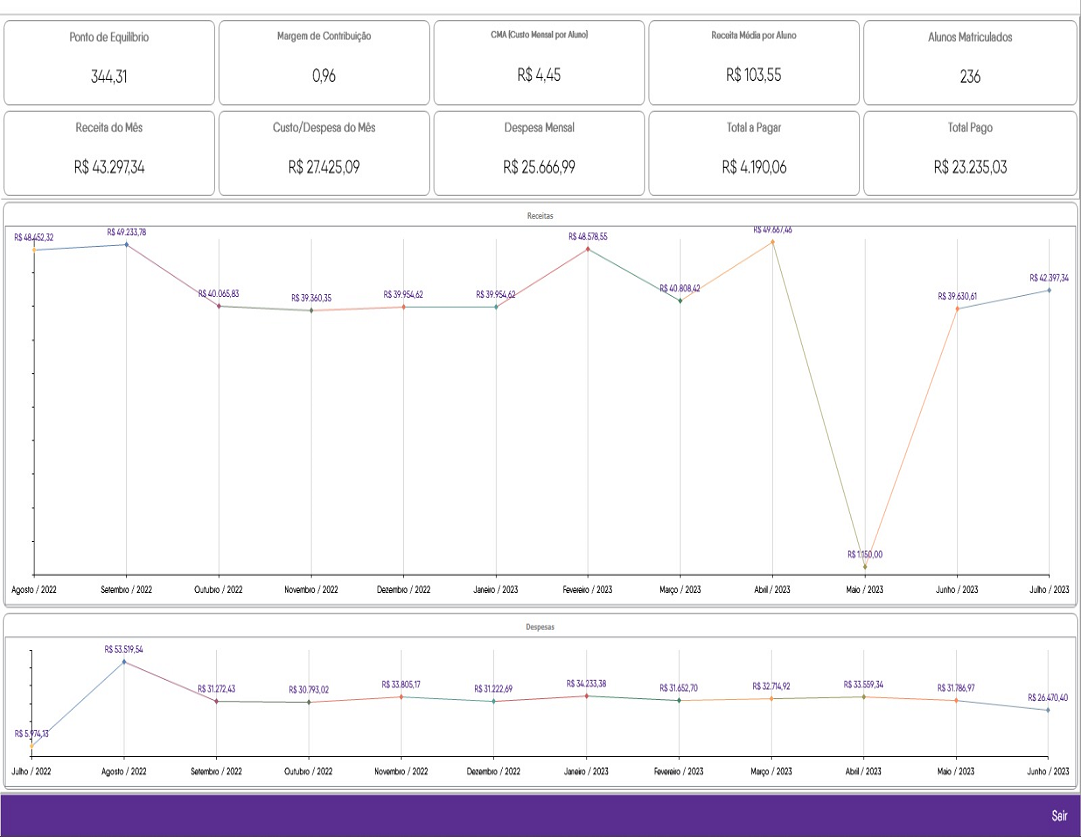Click the Janeiro 2023 expense point R$ 34.233,38
Image resolution: width=1081 pixels, height=837 pixels.
(586, 695)
